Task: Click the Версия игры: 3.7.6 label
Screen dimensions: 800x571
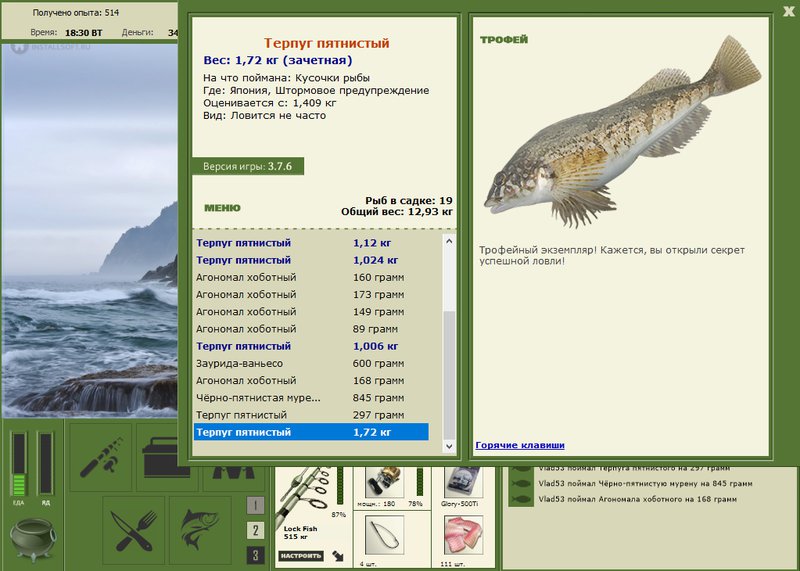Action: point(247,166)
